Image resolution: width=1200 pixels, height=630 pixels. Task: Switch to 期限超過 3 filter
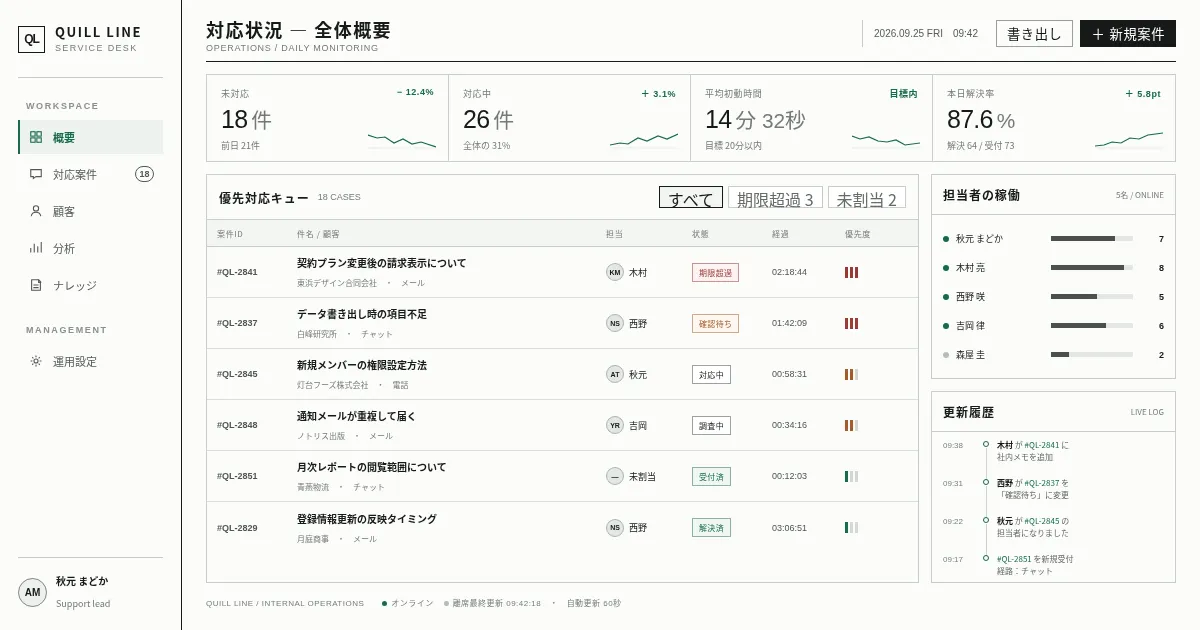click(x=776, y=198)
